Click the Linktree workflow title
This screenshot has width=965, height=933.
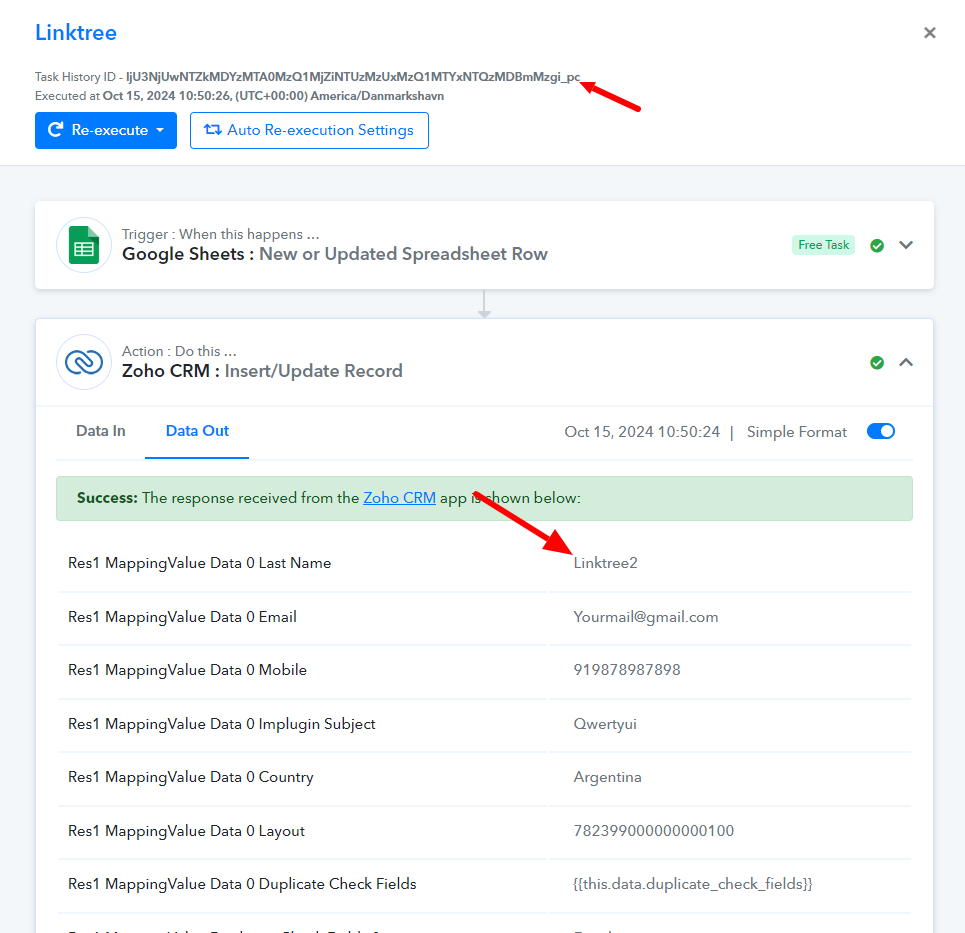tap(76, 33)
